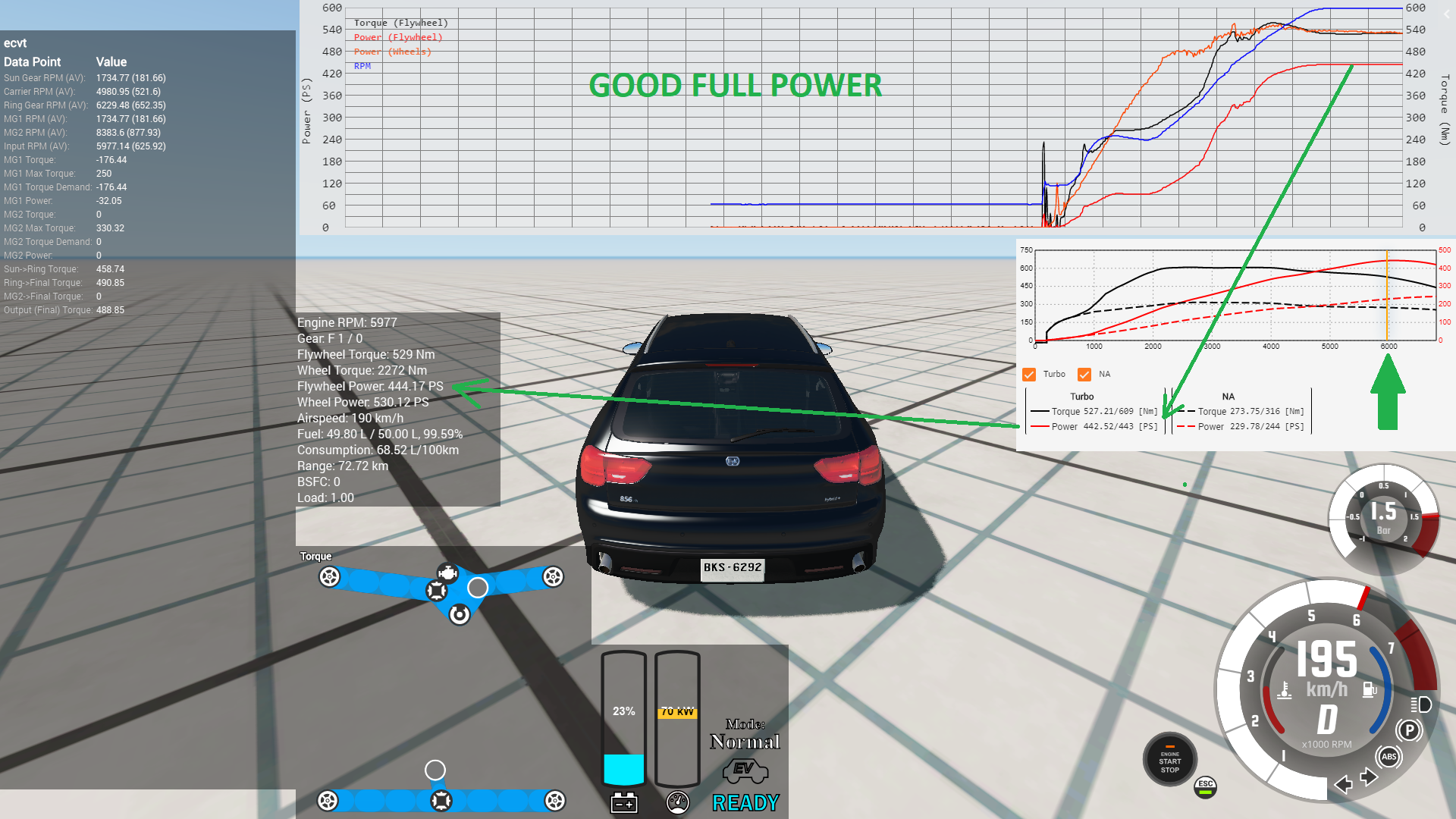Click the left turn signal arrow
The image size is (1456, 819).
pyautogui.click(x=1343, y=784)
